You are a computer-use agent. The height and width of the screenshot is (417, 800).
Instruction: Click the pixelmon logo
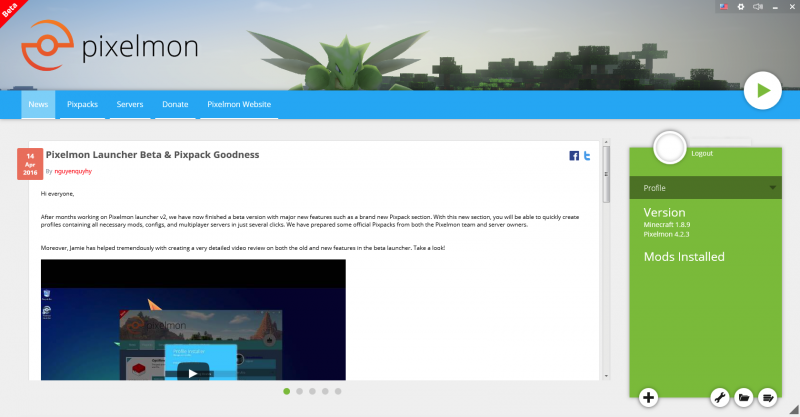(109, 46)
